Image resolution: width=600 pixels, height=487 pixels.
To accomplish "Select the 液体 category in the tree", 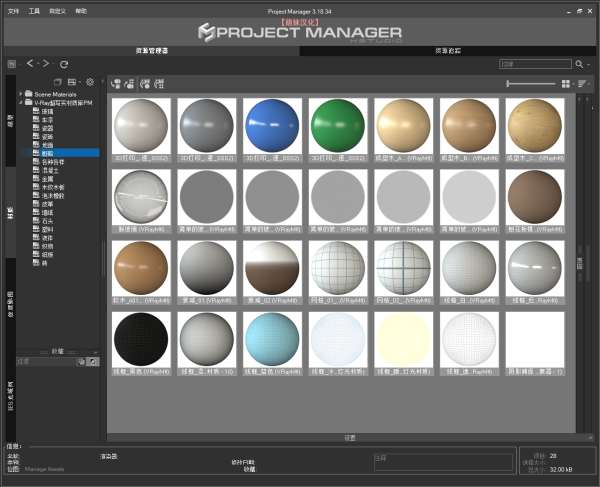I will point(47,238).
